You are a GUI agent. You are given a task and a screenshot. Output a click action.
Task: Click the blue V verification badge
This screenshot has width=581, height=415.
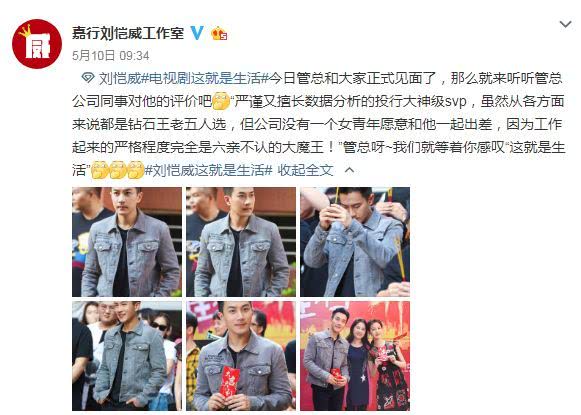pos(197,33)
